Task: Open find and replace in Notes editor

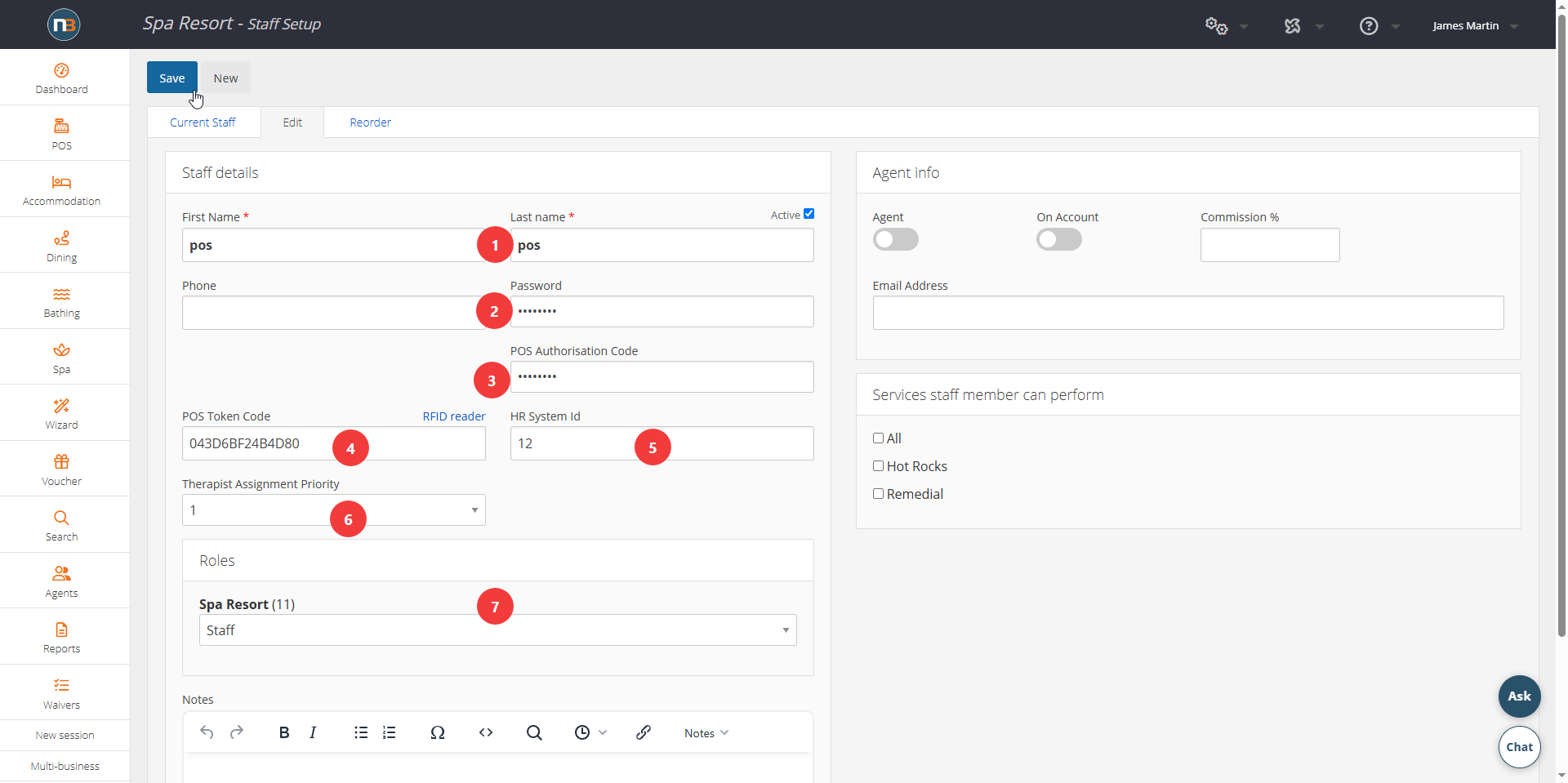Action: (x=534, y=732)
